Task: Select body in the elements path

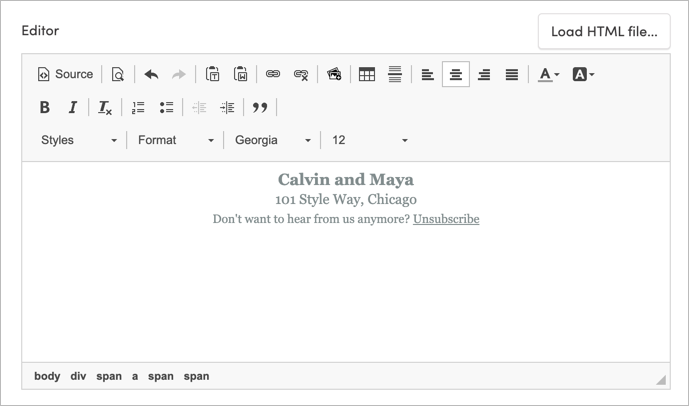Action: [x=47, y=376]
